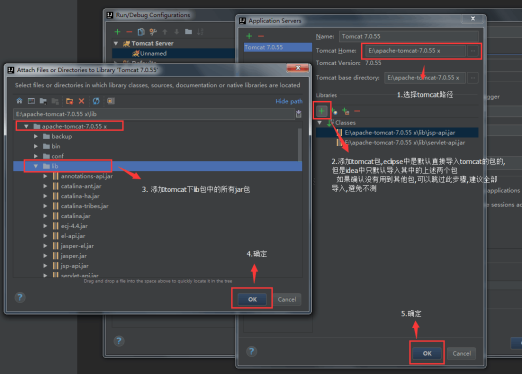Screen dimensions: 523x375
Task: Click the file tree vertical scrollbar
Action: coord(300,145)
